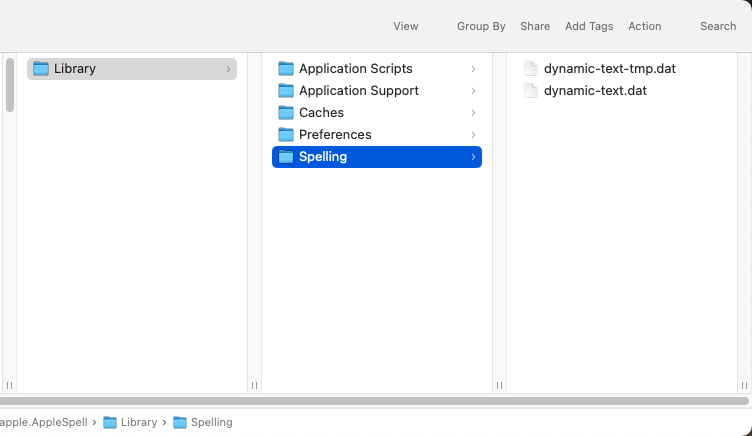Click the vertical scrollbar thumb at left
The width and height of the screenshot is (752, 436).
pyautogui.click(x=10, y=85)
